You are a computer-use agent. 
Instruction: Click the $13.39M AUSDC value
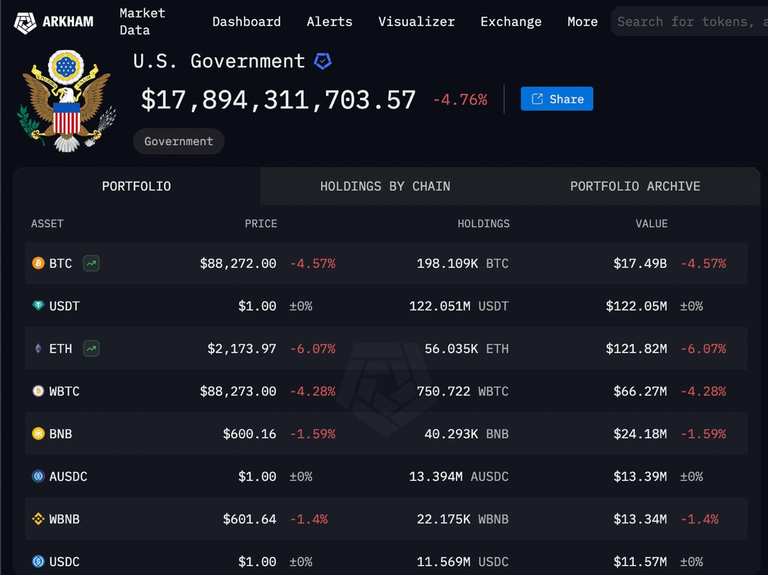[640, 477]
